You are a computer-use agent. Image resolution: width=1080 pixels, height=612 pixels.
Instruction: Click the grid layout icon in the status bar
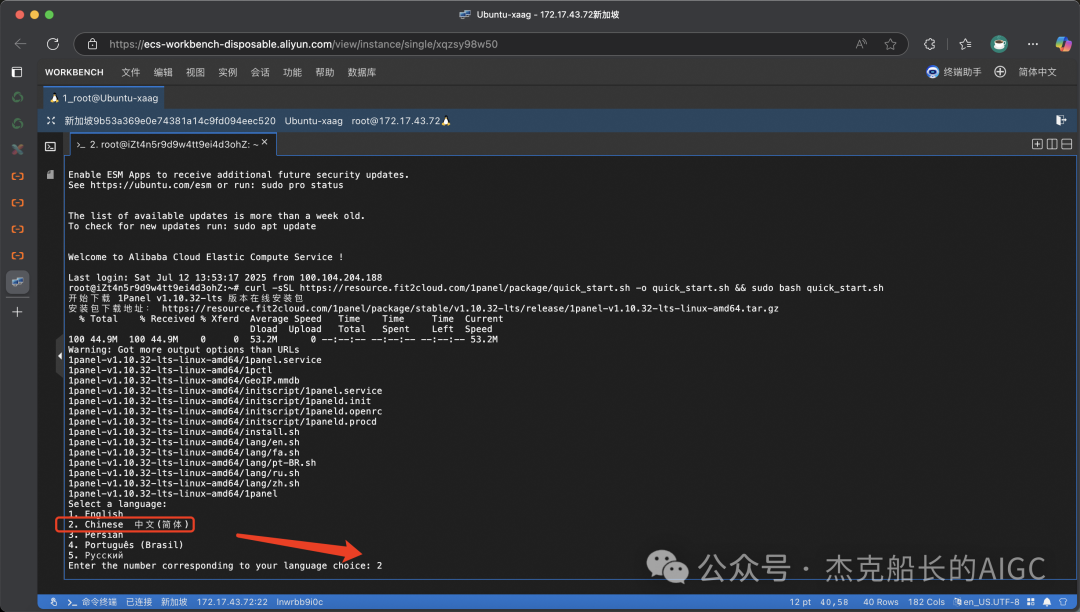[x=1030, y=602]
